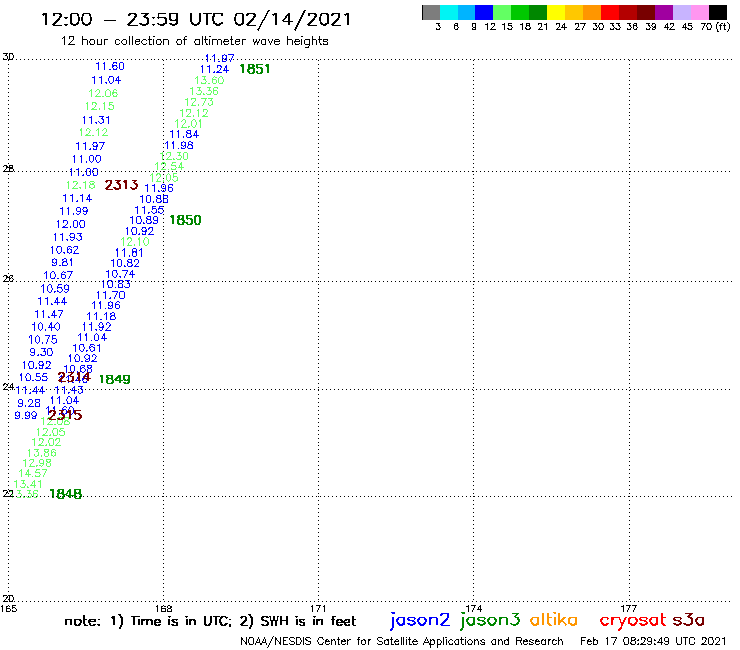Click the green wave height '13.41'

point(28,484)
